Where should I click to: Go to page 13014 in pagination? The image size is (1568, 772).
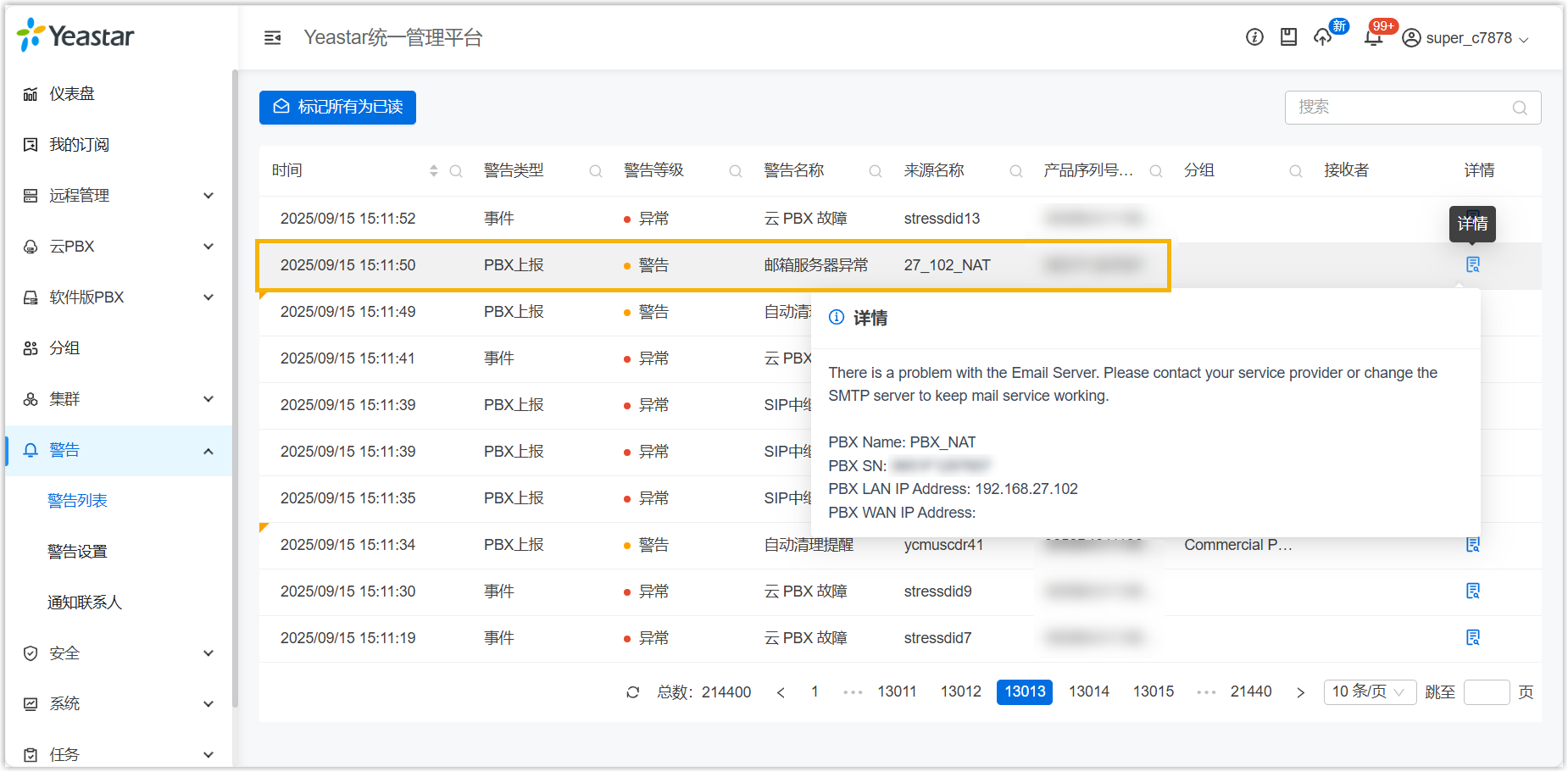1088,692
